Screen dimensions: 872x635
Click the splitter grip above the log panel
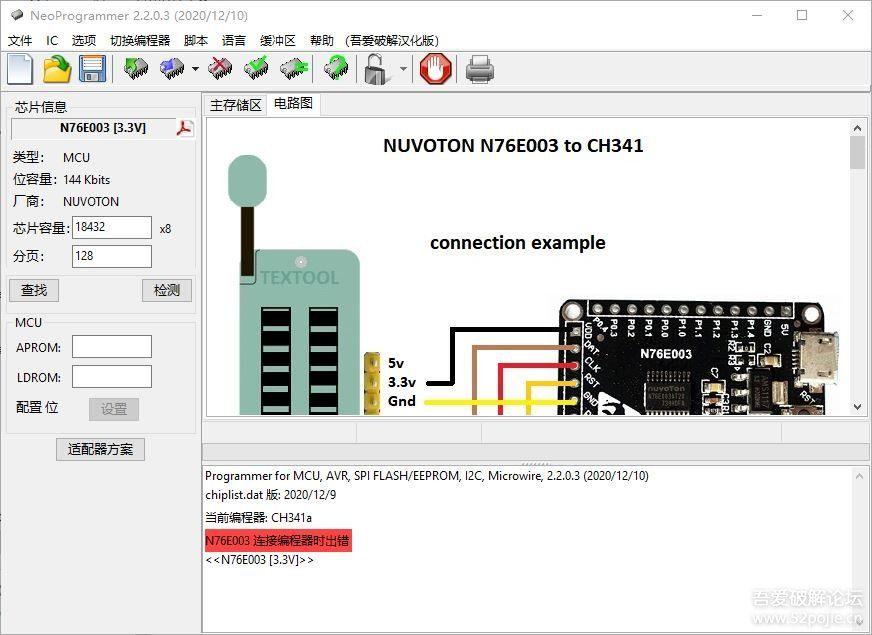click(x=535, y=463)
